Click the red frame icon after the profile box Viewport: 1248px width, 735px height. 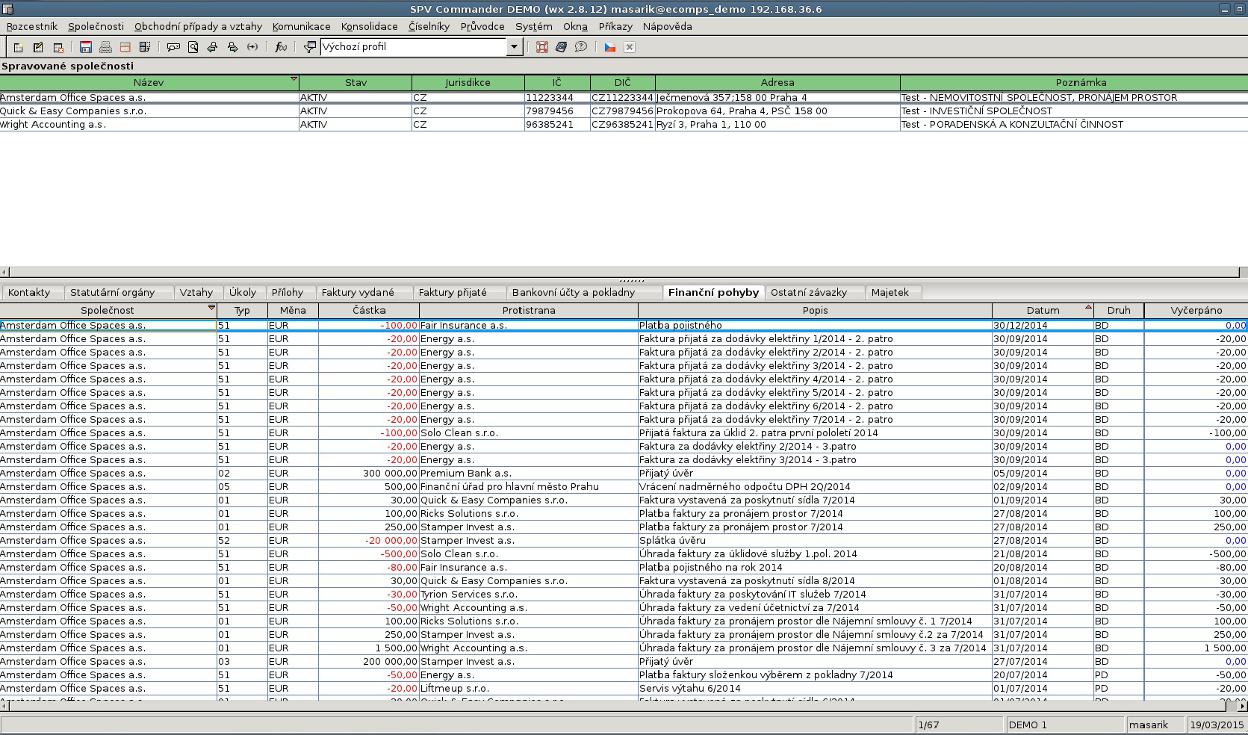click(542, 47)
